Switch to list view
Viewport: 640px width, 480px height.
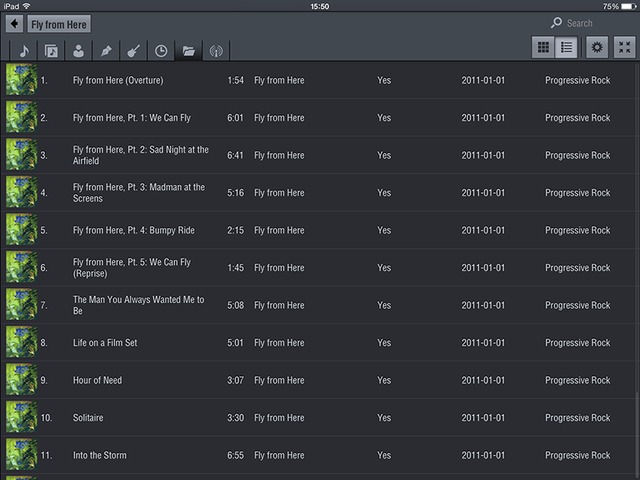point(567,47)
